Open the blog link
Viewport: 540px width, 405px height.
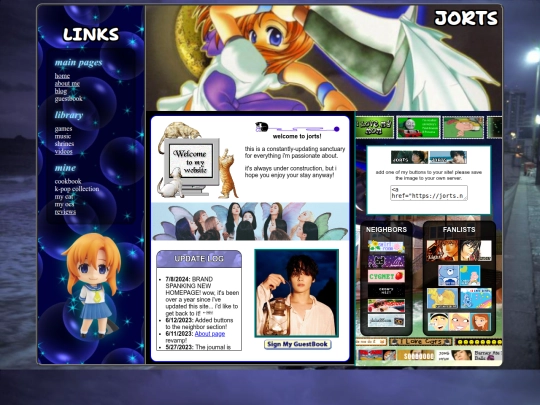point(61,91)
